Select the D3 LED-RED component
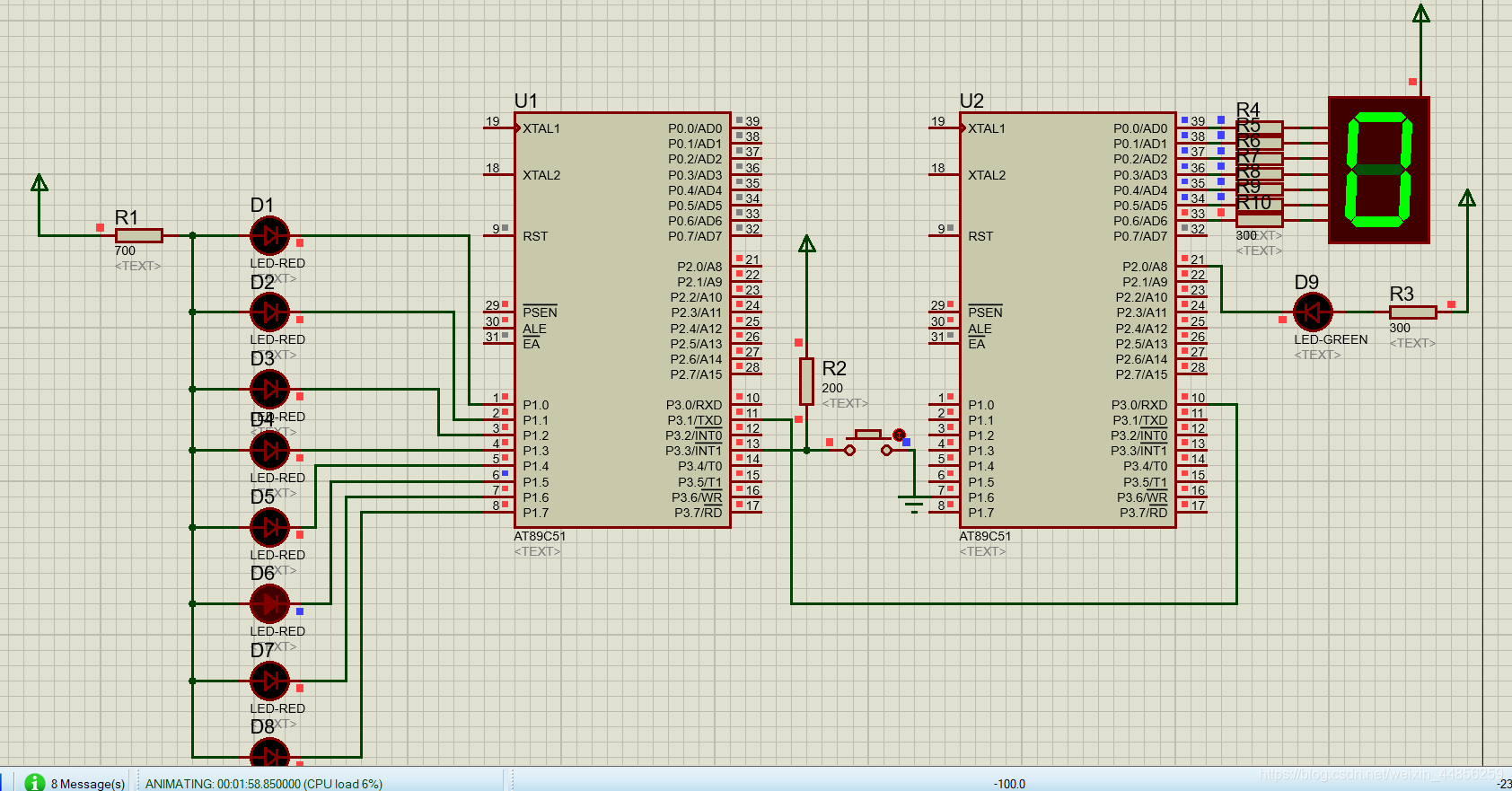Viewport: 1512px width, 791px height. tap(269, 390)
